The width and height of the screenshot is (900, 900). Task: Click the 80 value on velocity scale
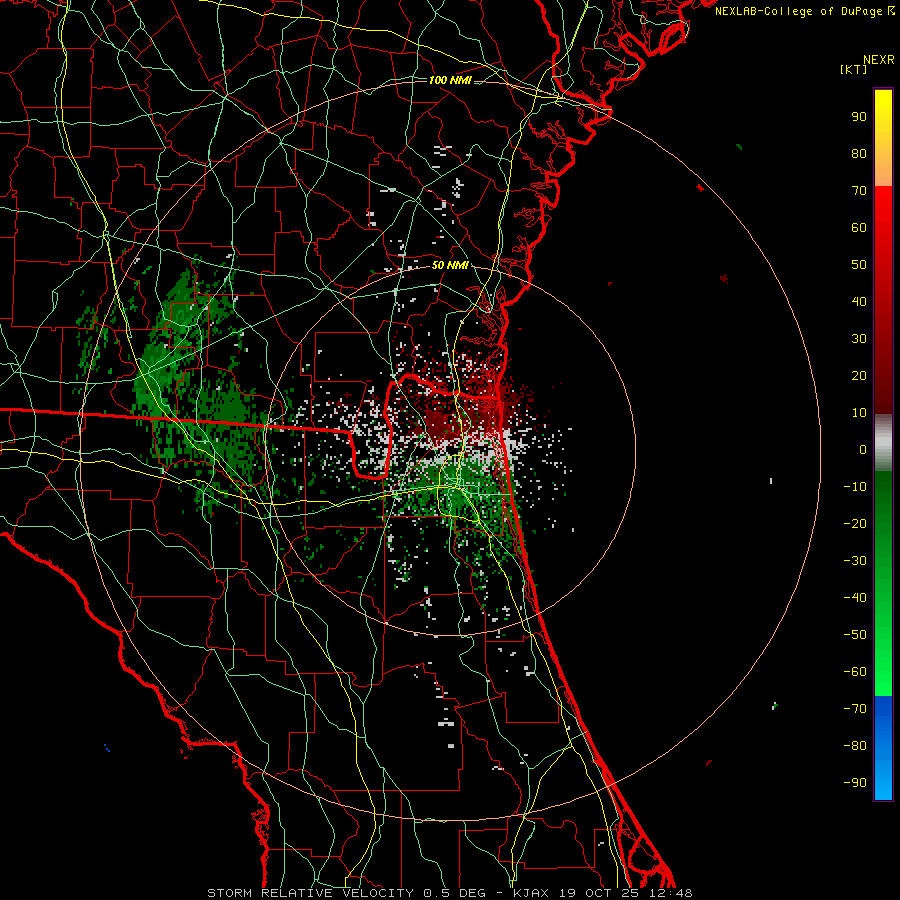point(859,153)
